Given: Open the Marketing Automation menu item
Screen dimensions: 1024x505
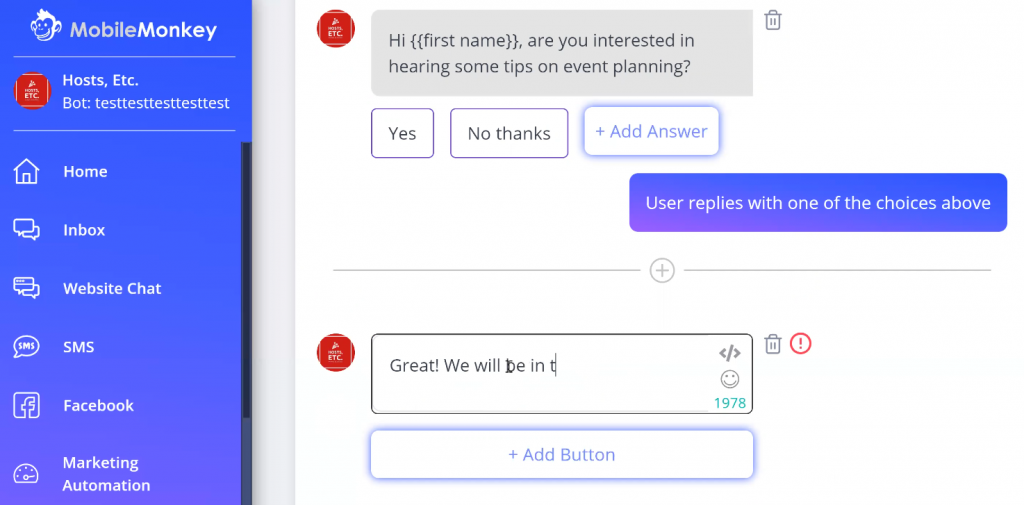Looking at the screenshot, I should click(106, 474).
